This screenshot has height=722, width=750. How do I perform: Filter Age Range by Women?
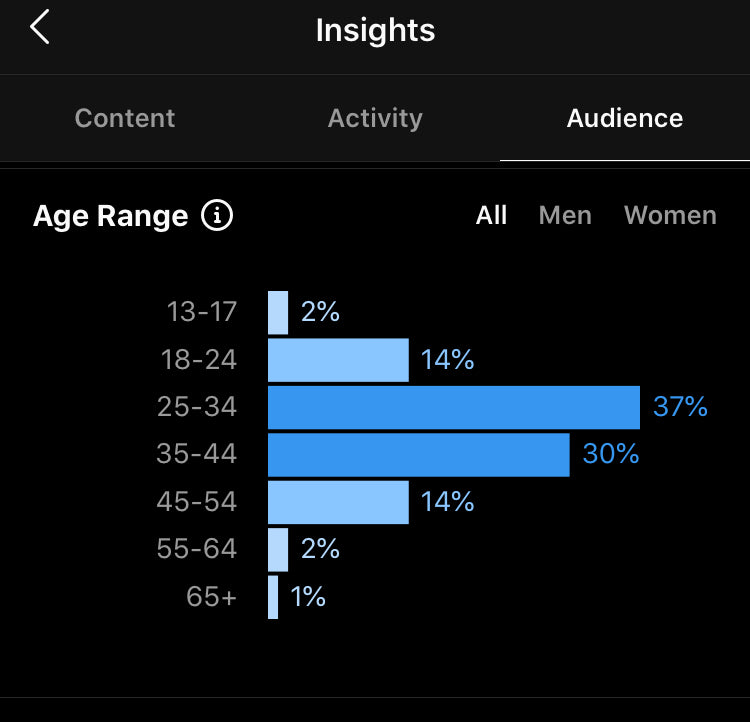670,215
